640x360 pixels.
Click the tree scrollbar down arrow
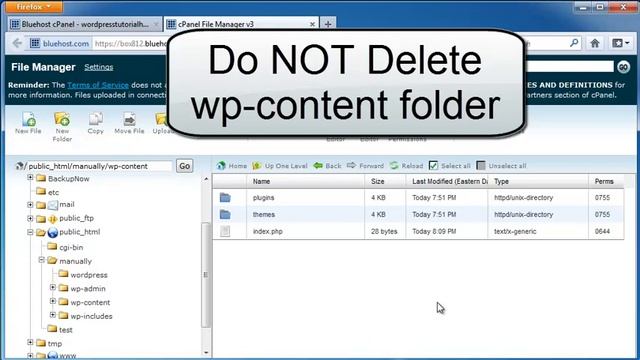pos(206,352)
